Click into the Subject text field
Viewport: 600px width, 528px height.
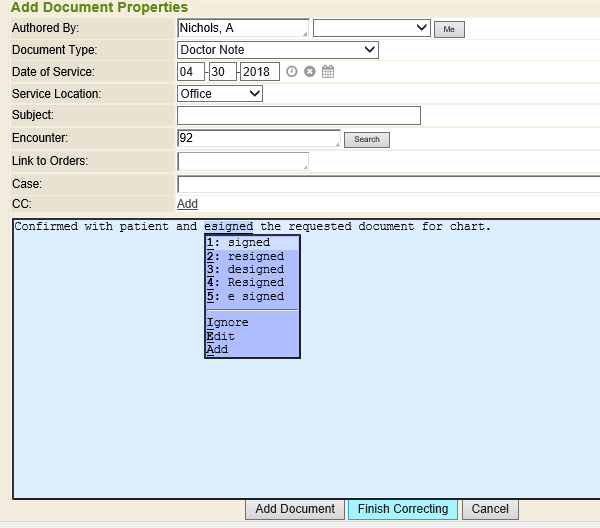pyautogui.click(x=298, y=116)
